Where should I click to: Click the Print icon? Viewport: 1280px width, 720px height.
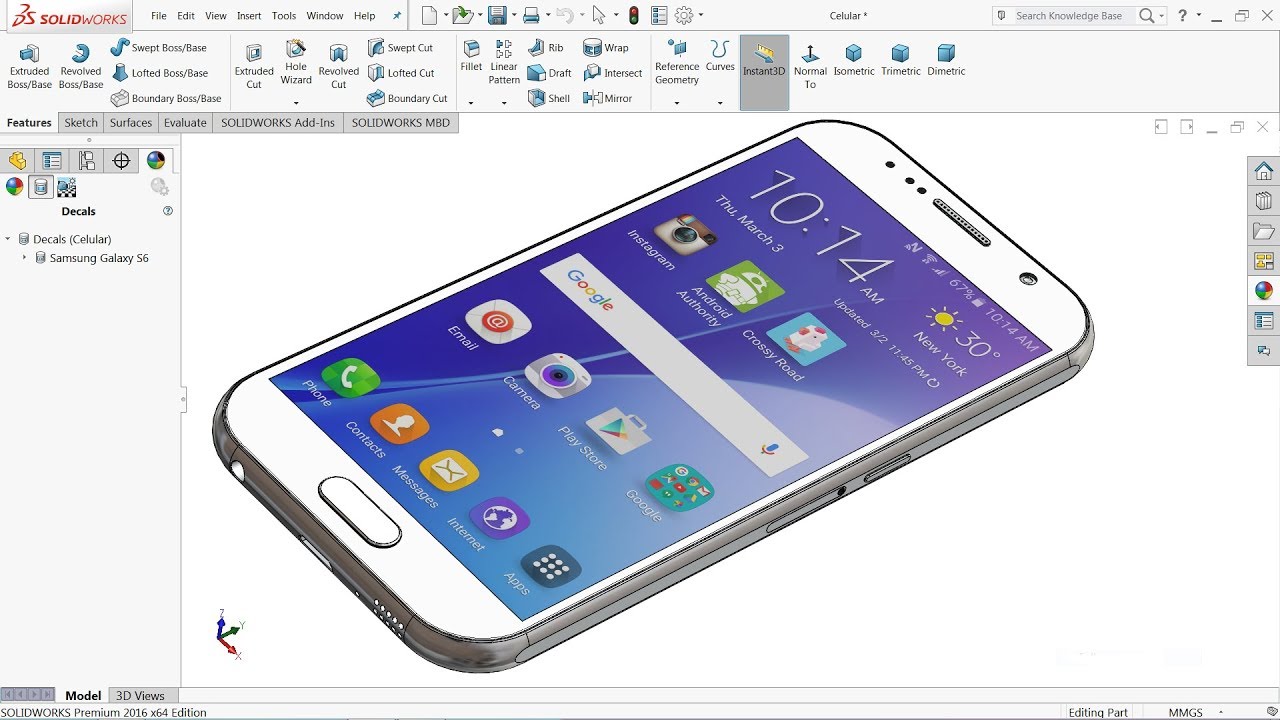pyautogui.click(x=532, y=15)
